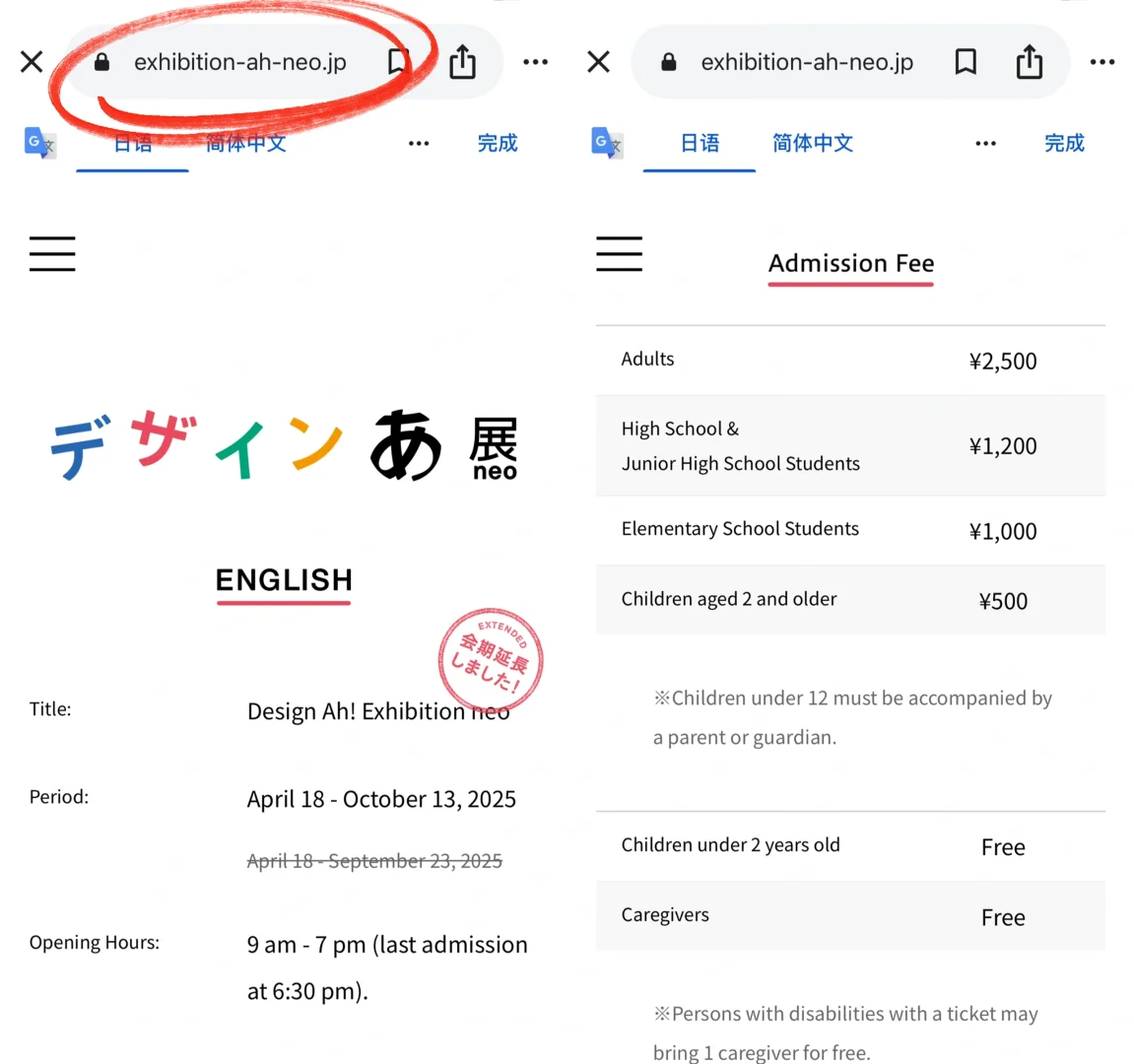
Task: Click the padlock icon beside exhibition-ah-neo.jp
Action: pos(100,61)
